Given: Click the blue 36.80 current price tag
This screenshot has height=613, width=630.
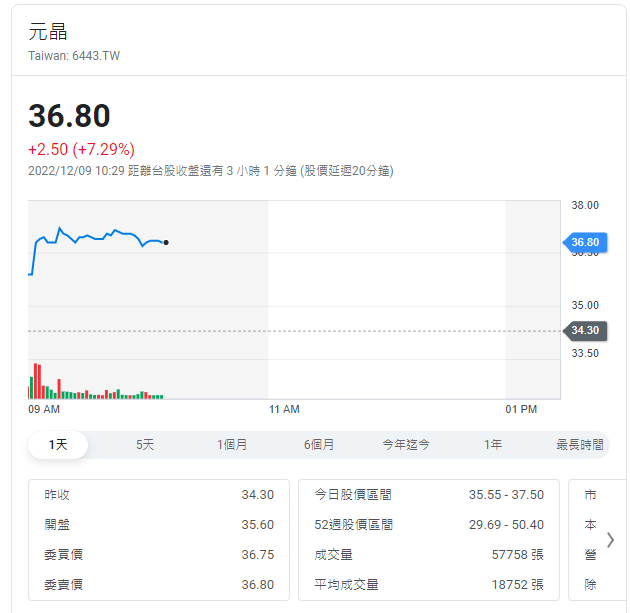Looking at the screenshot, I should tap(585, 242).
